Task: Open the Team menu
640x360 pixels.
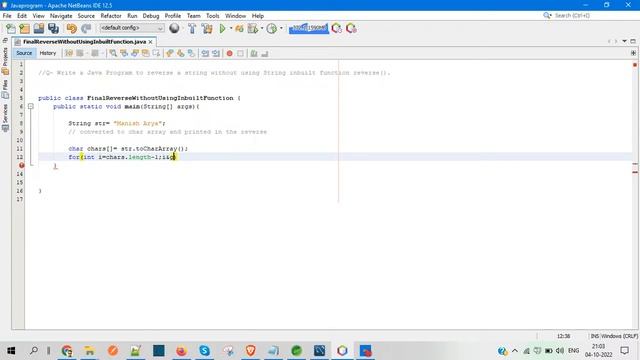Action: pyautogui.click(x=193, y=16)
